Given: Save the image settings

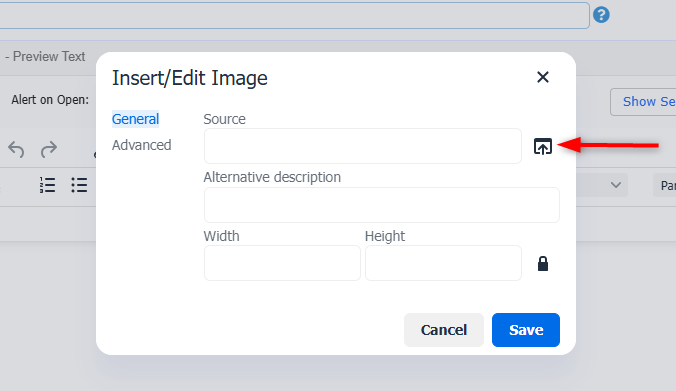Looking at the screenshot, I should coord(526,330).
